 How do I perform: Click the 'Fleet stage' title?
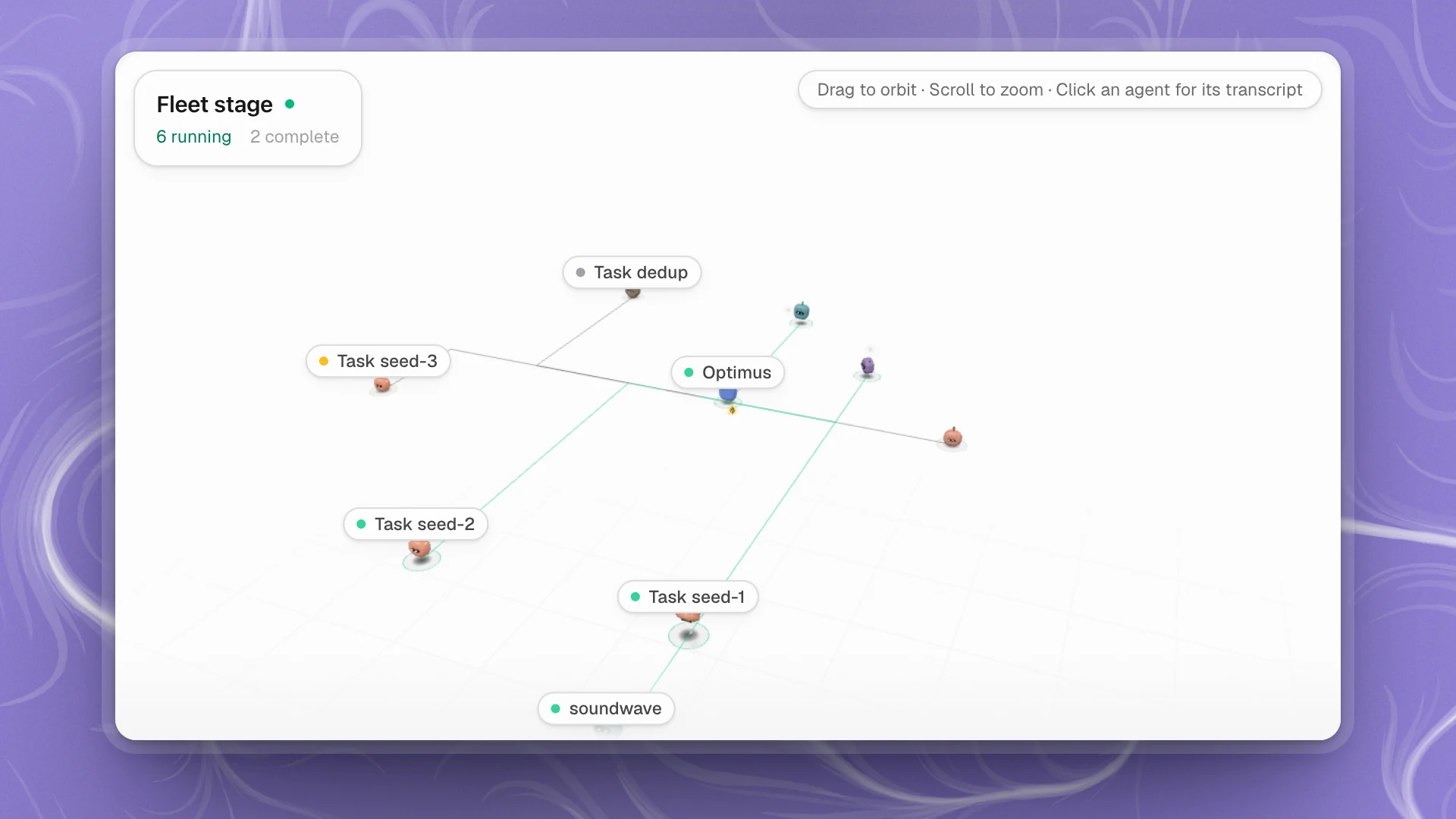point(215,104)
